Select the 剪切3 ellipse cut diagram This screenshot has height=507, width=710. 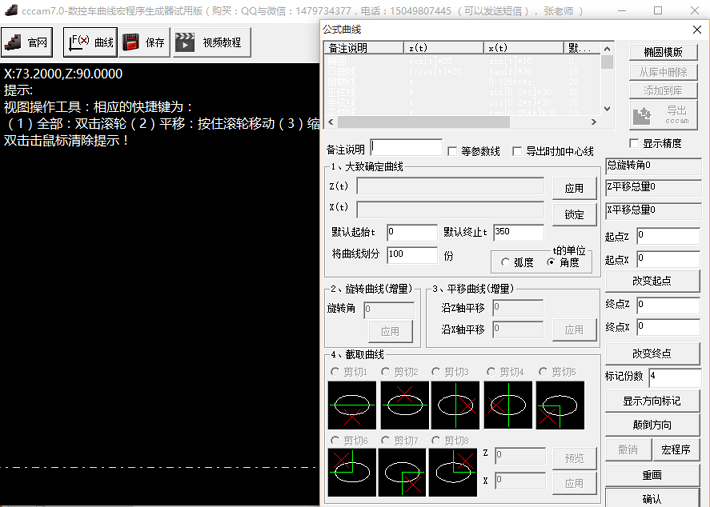pos(455,405)
